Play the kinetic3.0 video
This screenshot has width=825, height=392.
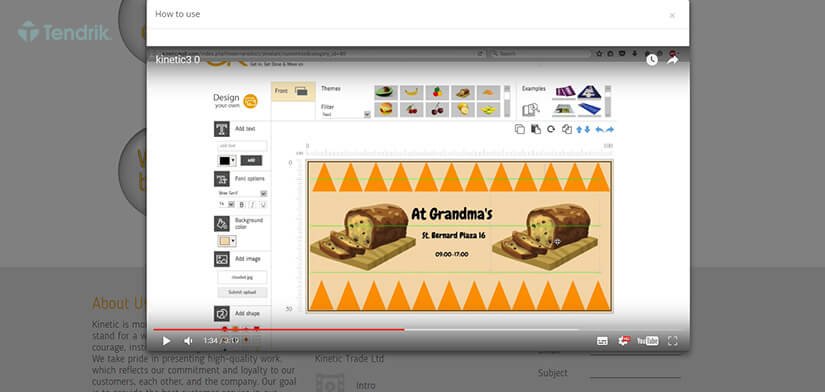[166, 341]
